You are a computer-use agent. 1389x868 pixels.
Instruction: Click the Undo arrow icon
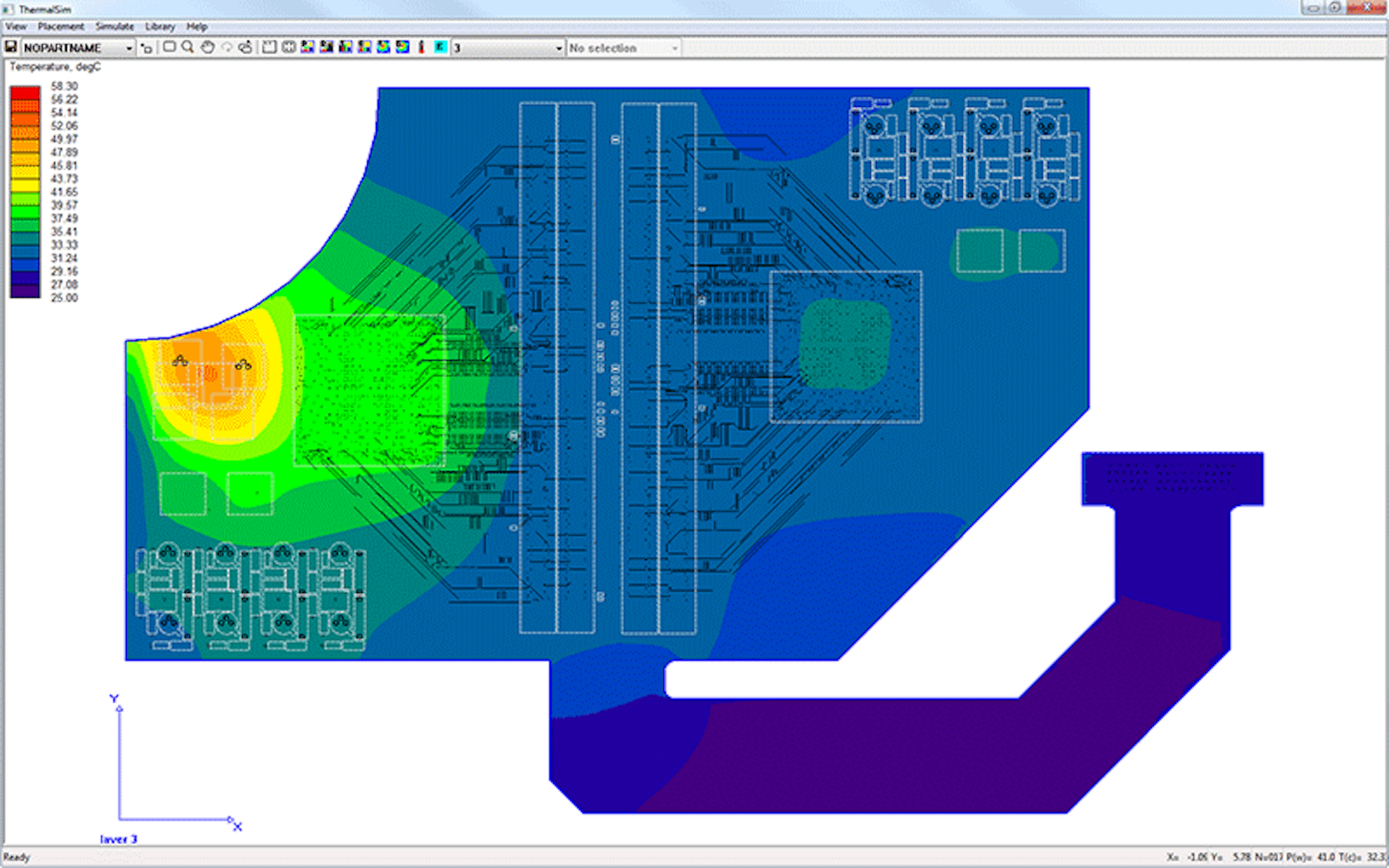(x=227, y=48)
